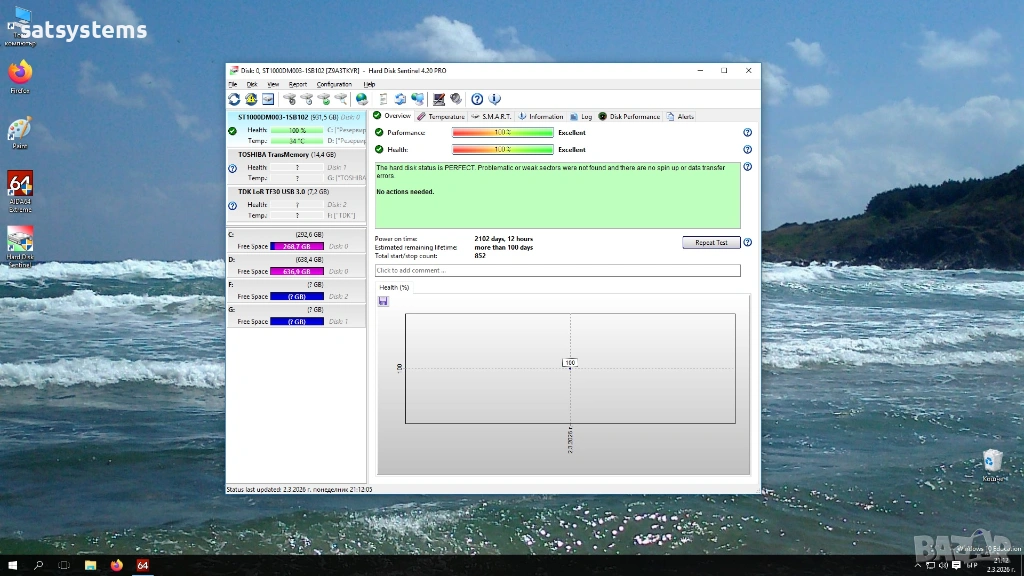Open AIDA64 Extreme desktop shortcut
Screen dimensions: 1024x576
pos(20,190)
